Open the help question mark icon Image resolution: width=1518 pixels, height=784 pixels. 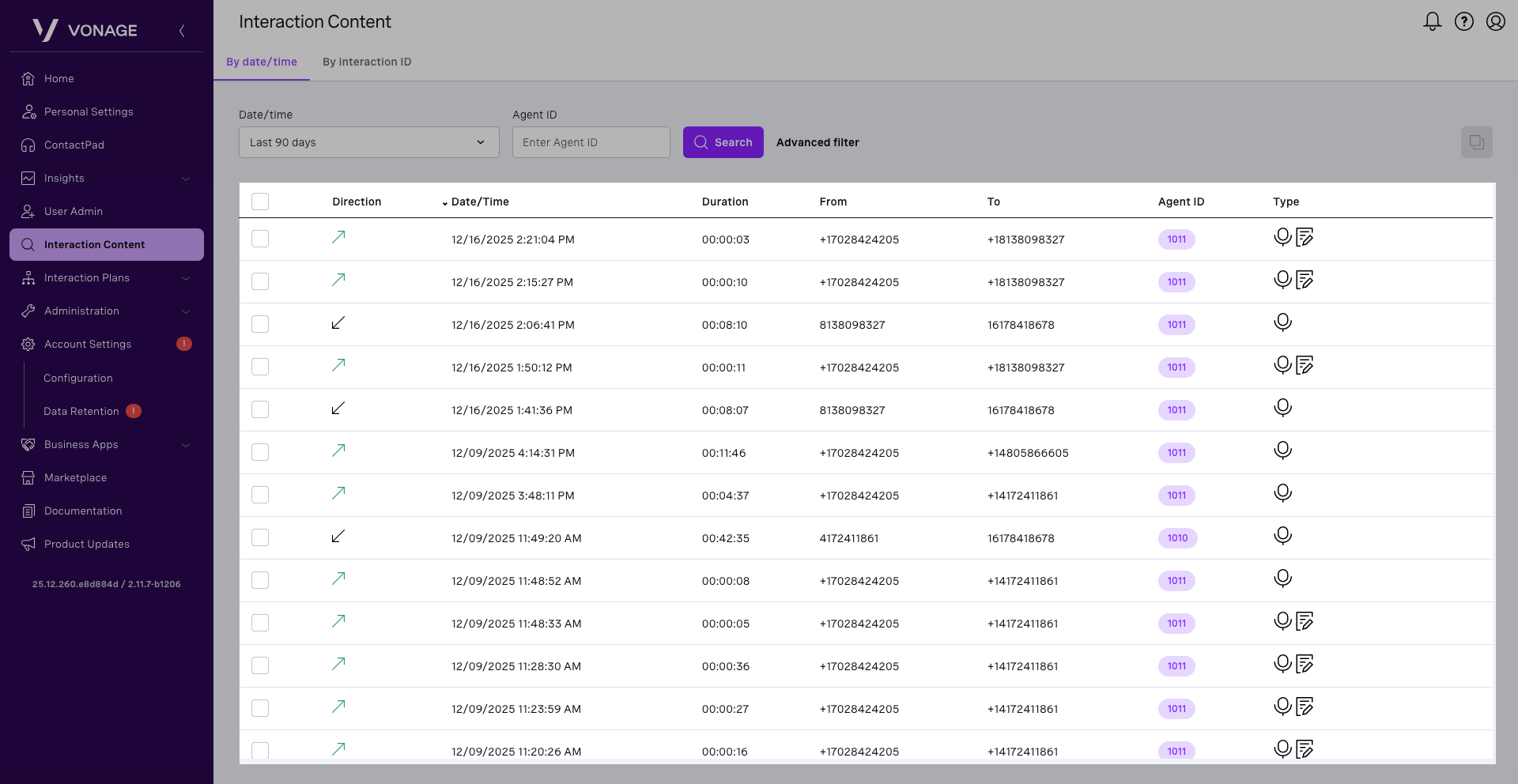[1464, 21]
